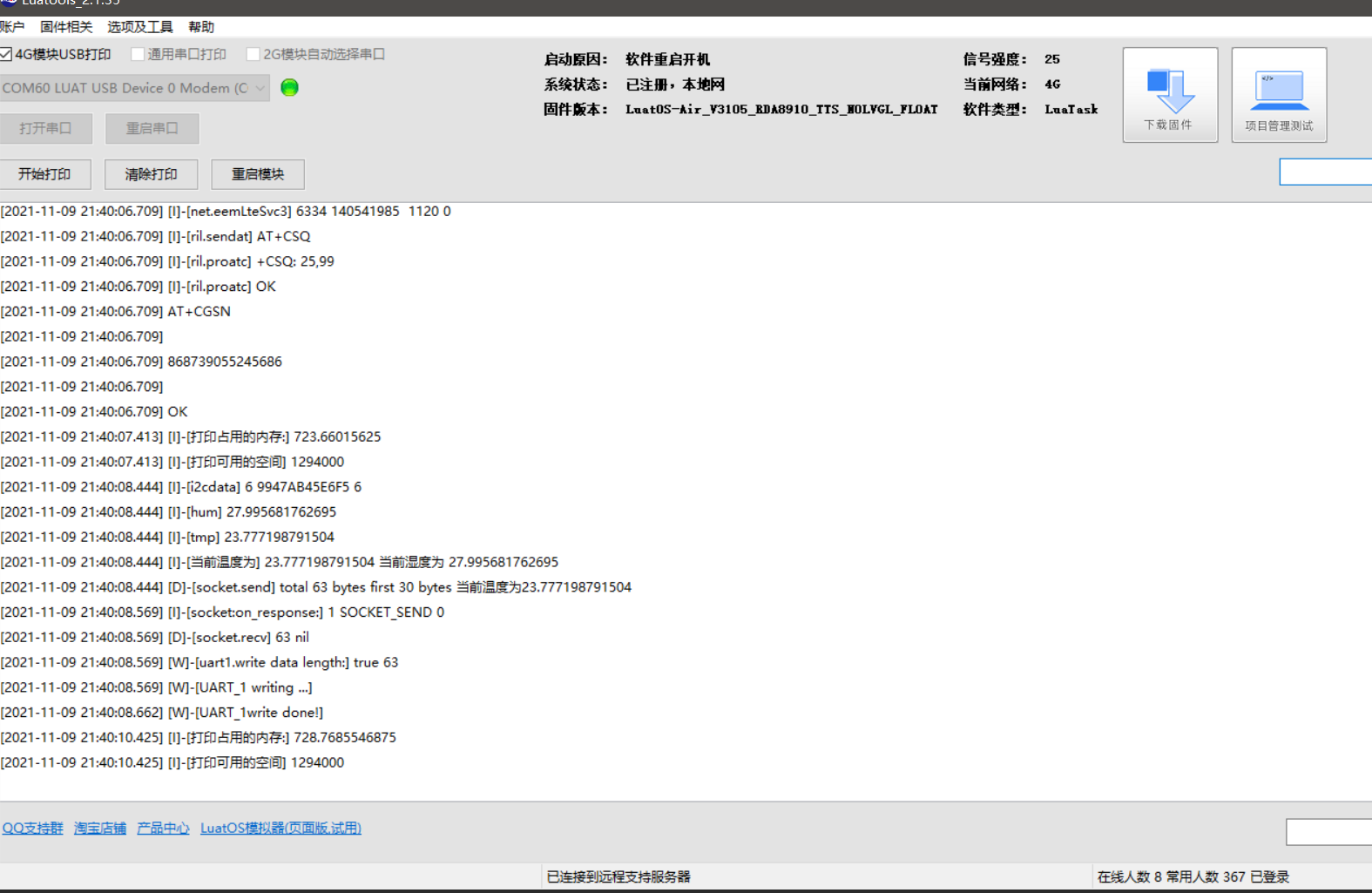Click the 当前网络 4G value
The image size is (1372, 893).
click(1052, 85)
